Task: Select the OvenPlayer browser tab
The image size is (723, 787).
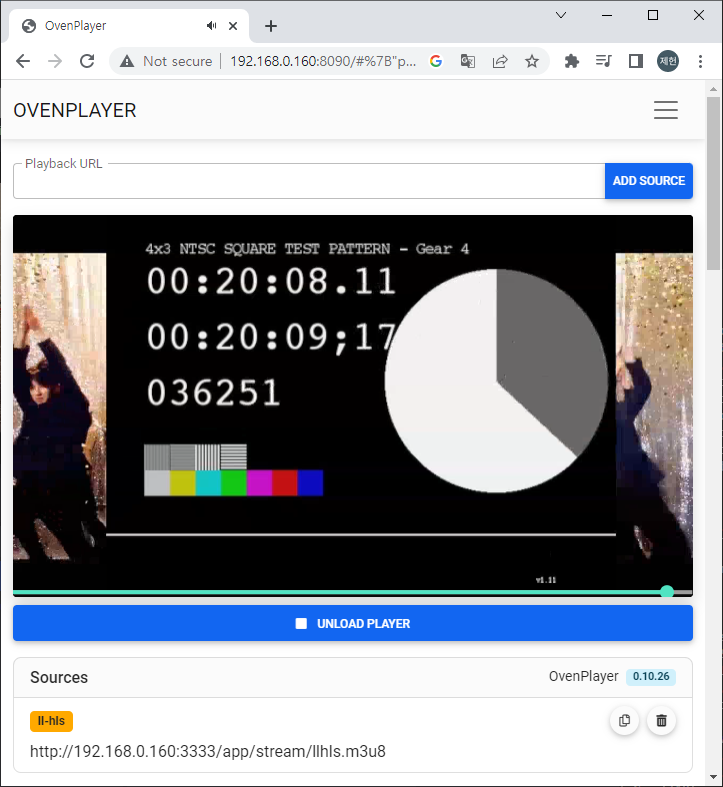Action: (x=110, y=26)
